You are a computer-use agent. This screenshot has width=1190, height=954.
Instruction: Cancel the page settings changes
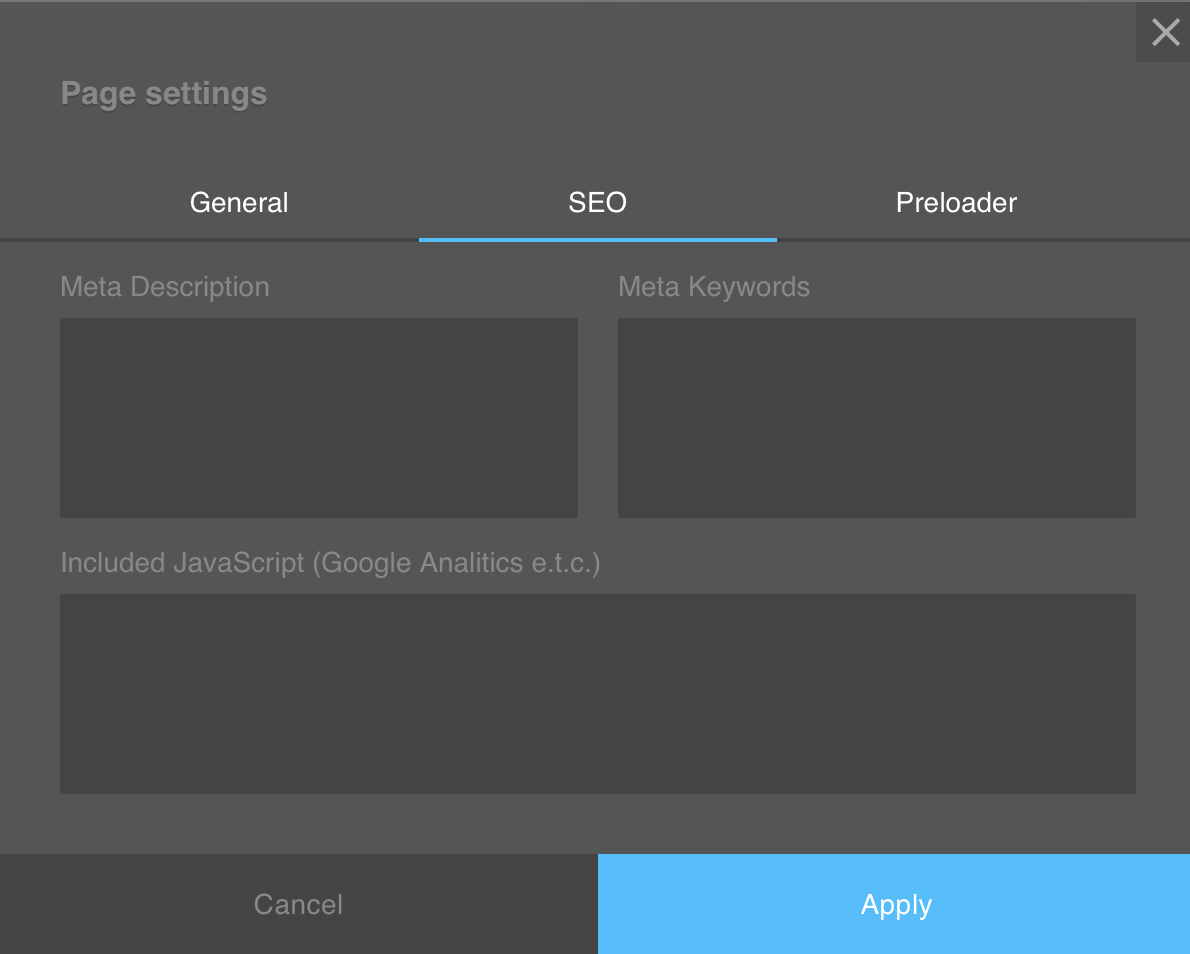[x=297, y=904]
